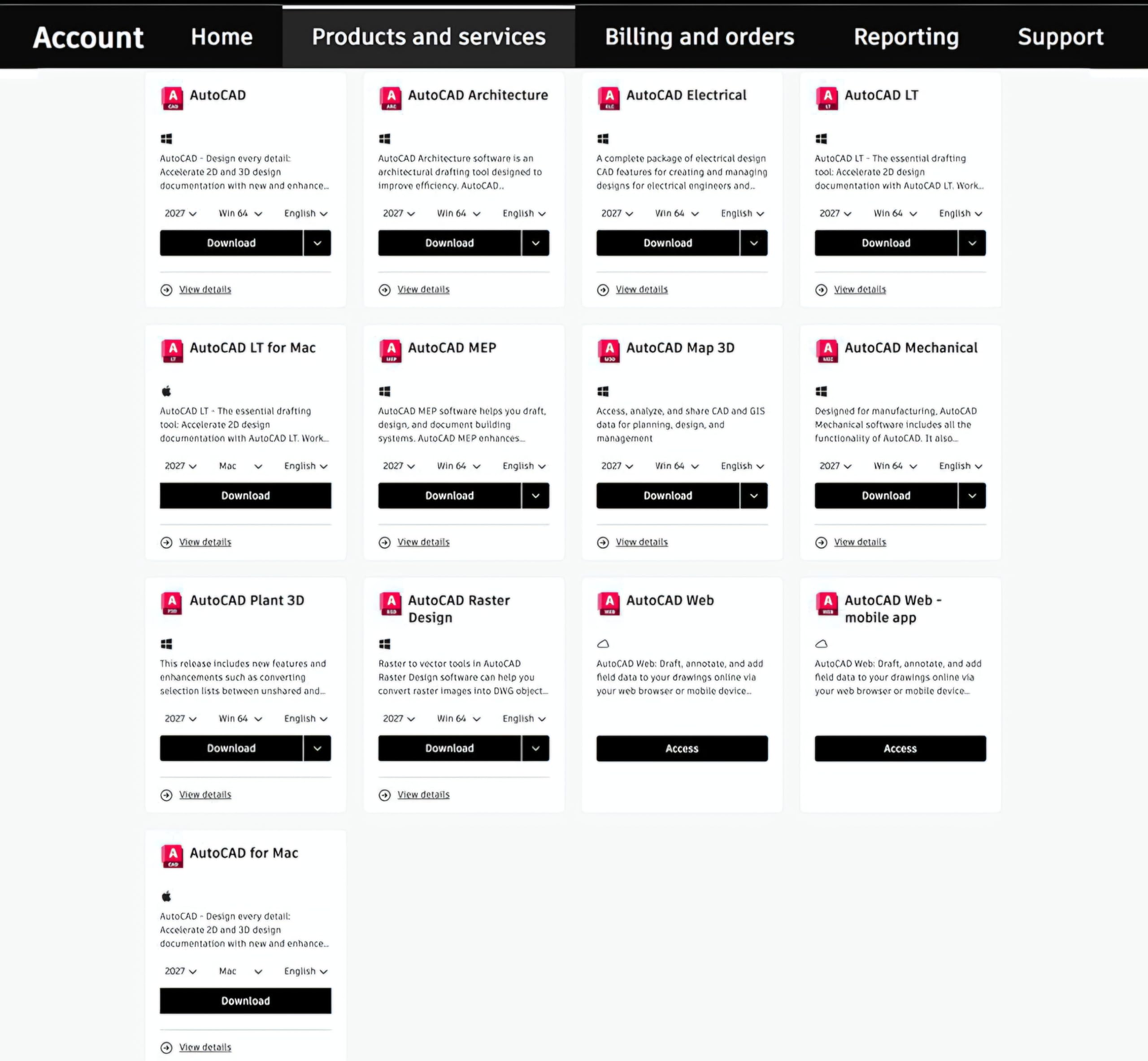Select the Products and services tab

[x=429, y=37]
